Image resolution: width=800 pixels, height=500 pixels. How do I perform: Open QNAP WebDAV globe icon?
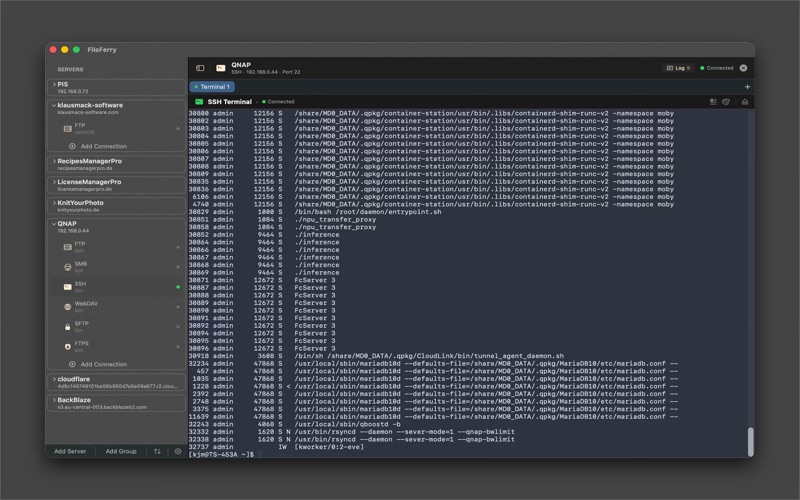67,307
